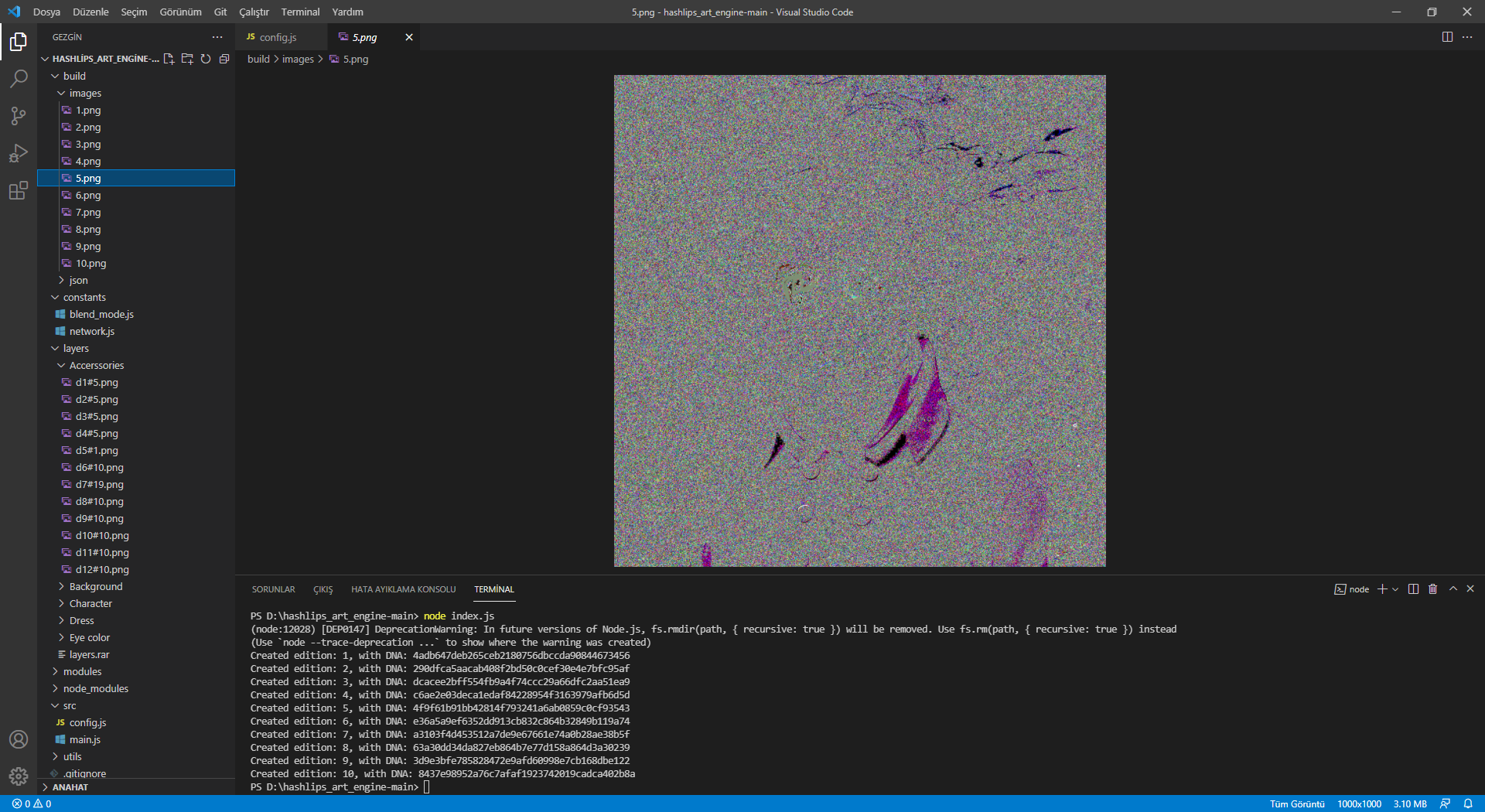The height and width of the screenshot is (812, 1485).
Task: Open blend_mode.js file
Action: pos(136,314)
